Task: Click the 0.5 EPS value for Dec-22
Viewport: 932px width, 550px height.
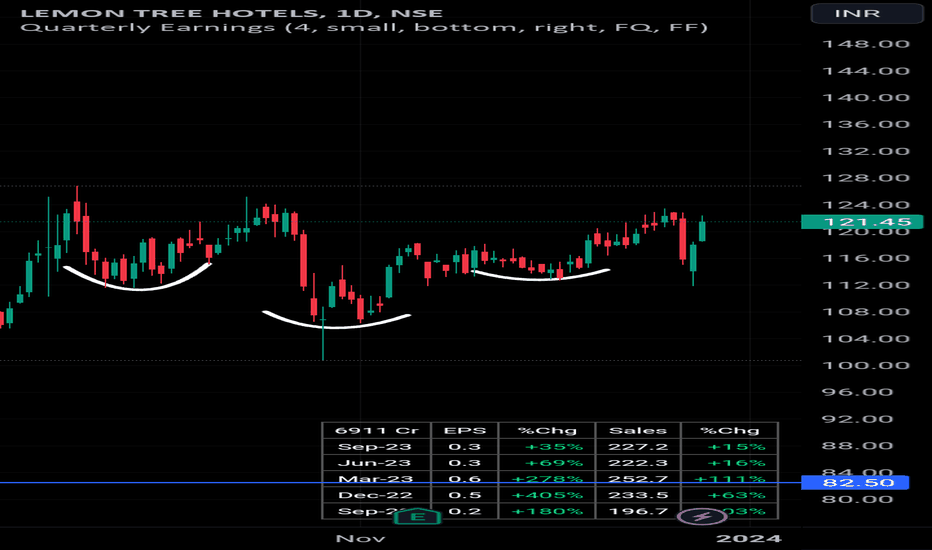Action: tap(465, 495)
